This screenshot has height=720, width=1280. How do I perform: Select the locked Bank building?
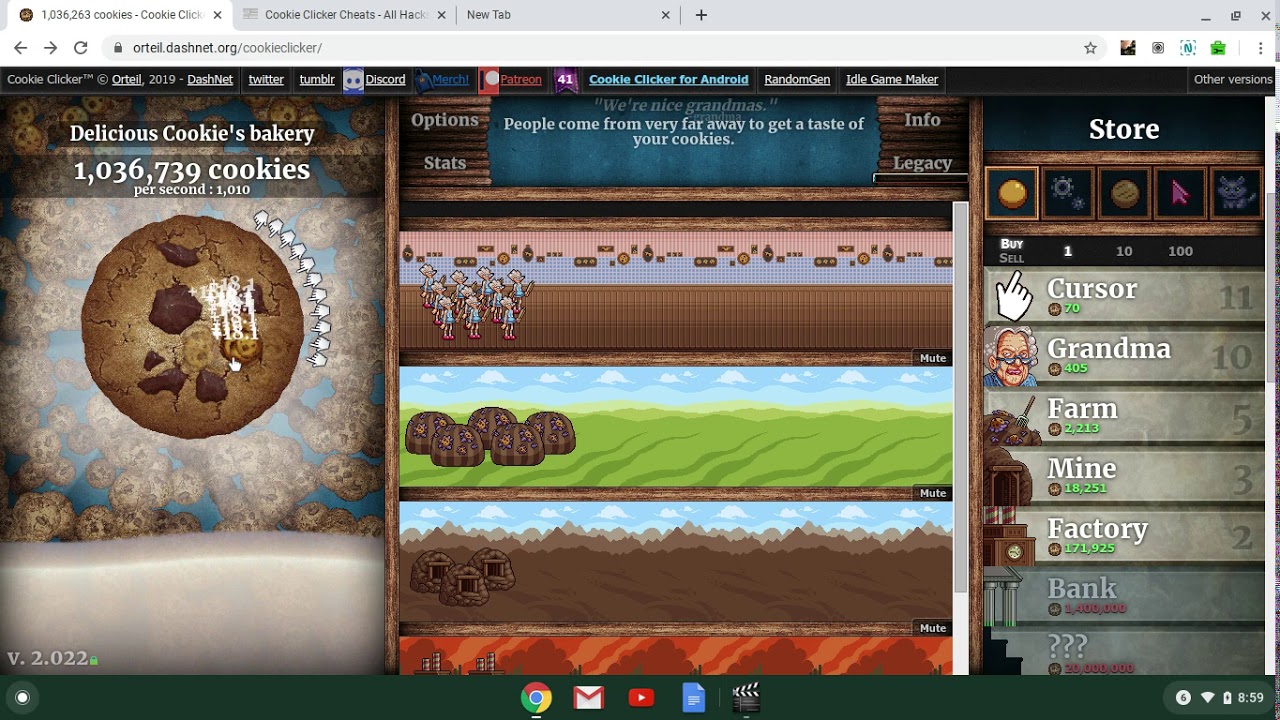coord(1124,596)
